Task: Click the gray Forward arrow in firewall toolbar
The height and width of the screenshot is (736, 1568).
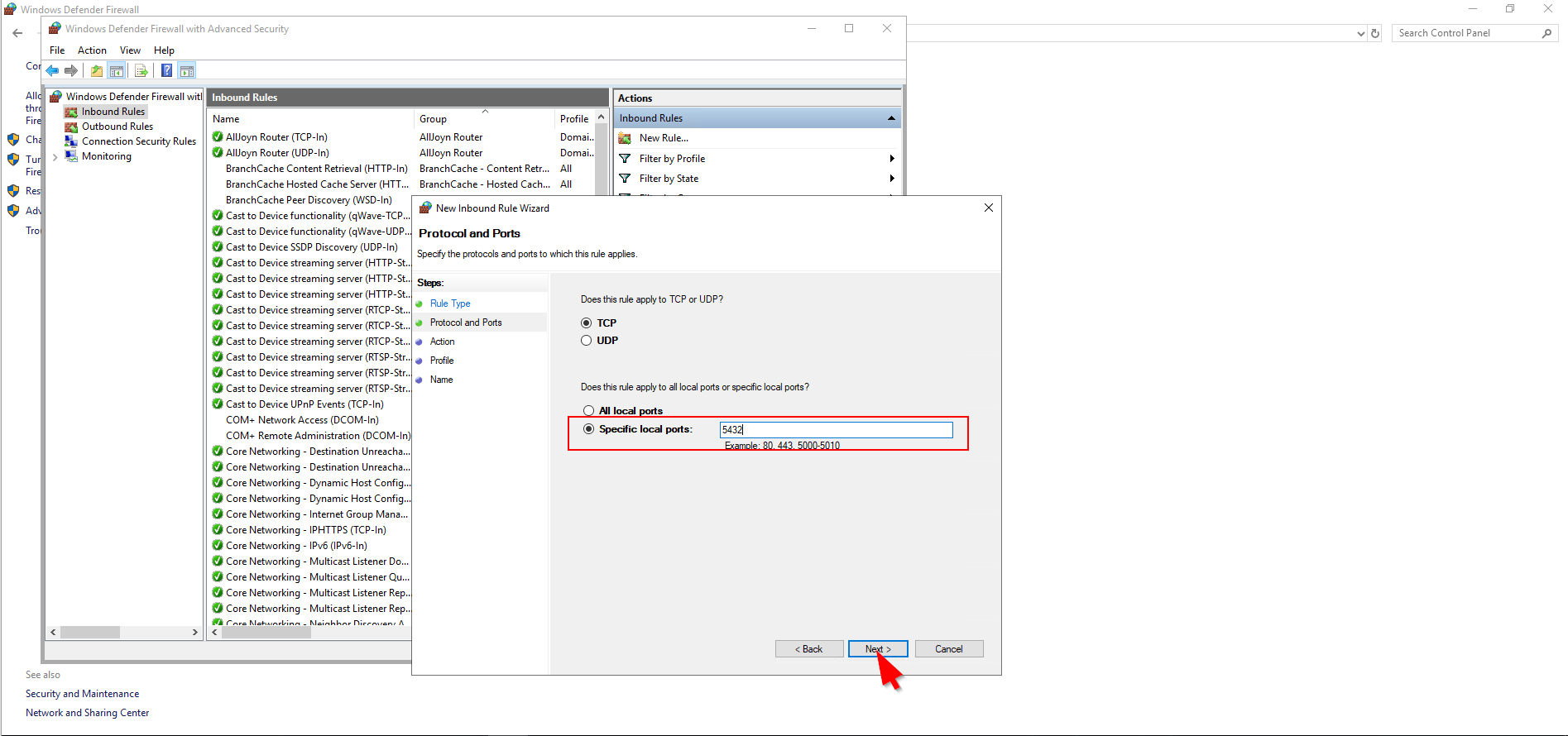Action: (x=71, y=71)
